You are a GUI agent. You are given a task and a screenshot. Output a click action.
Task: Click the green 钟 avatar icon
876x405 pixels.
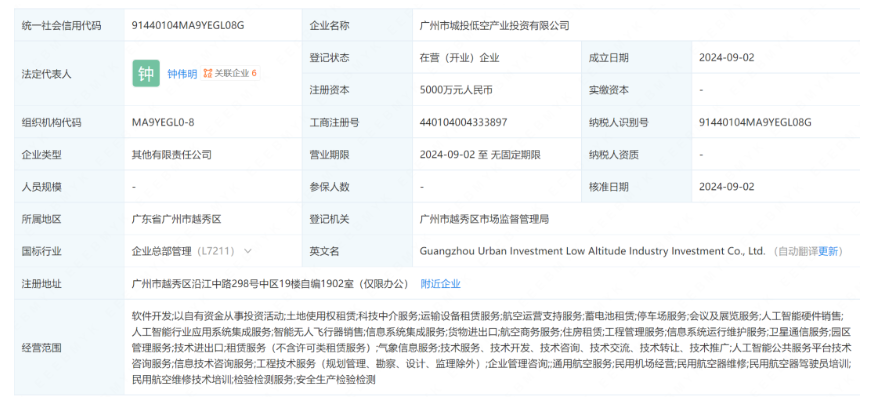coord(146,73)
